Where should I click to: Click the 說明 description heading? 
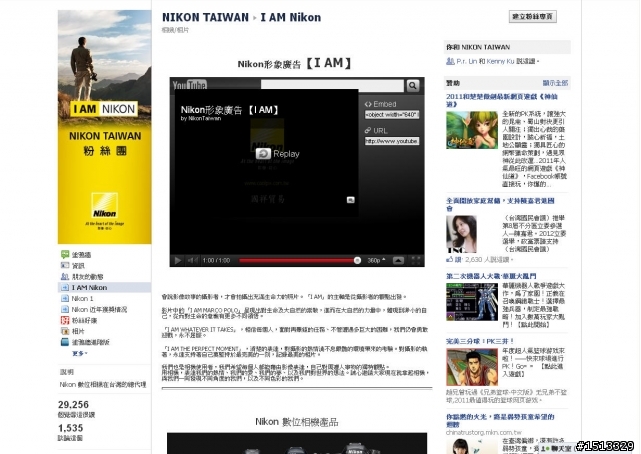coord(67,372)
